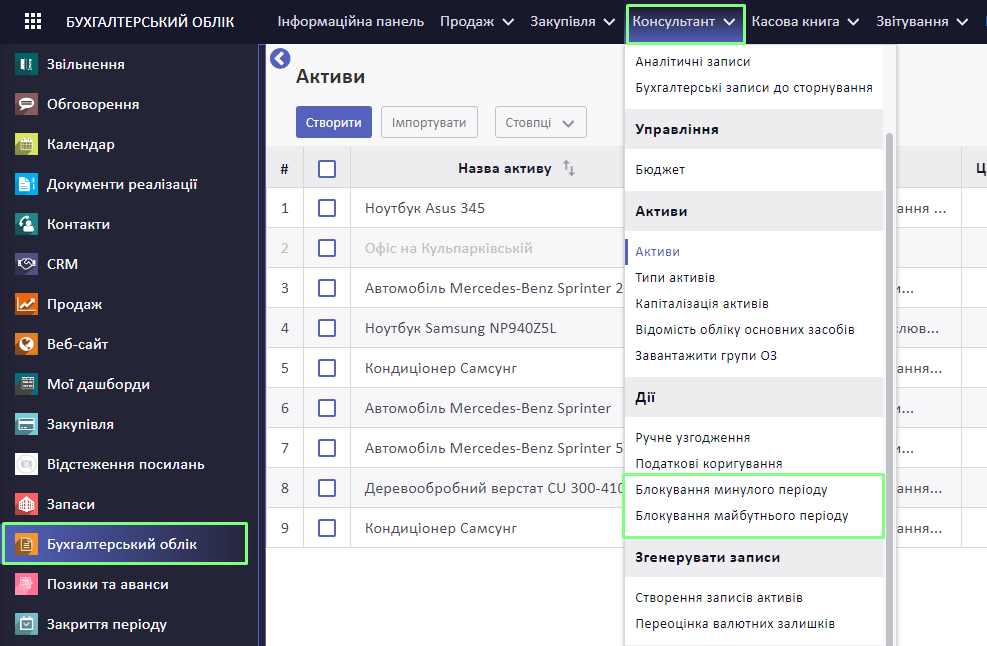Expand the Стовпці dropdown
This screenshot has width=987, height=646.
(x=541, y=122)
